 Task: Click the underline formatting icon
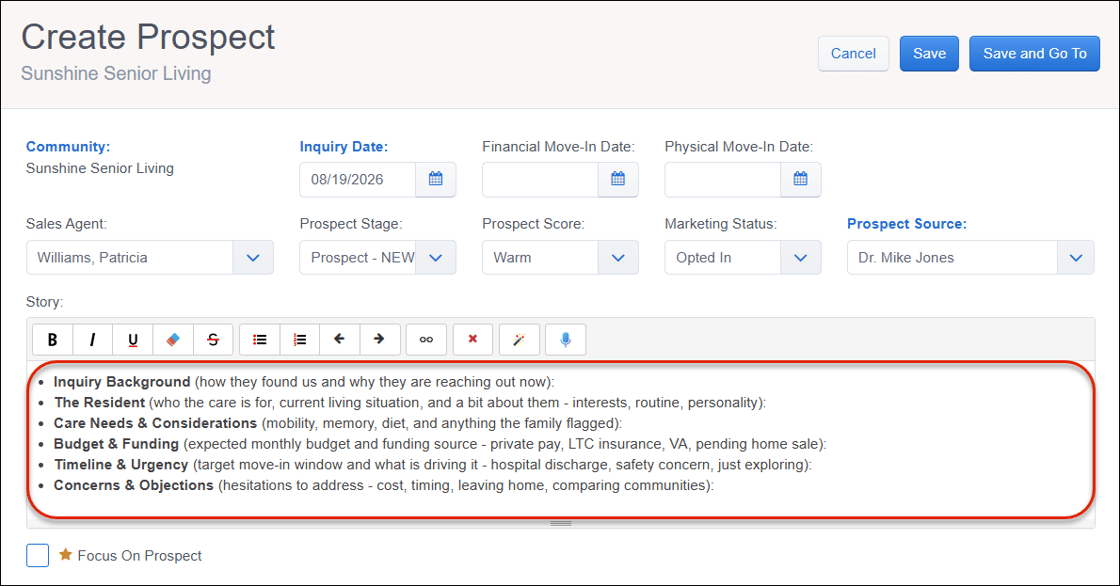(132, 339)
